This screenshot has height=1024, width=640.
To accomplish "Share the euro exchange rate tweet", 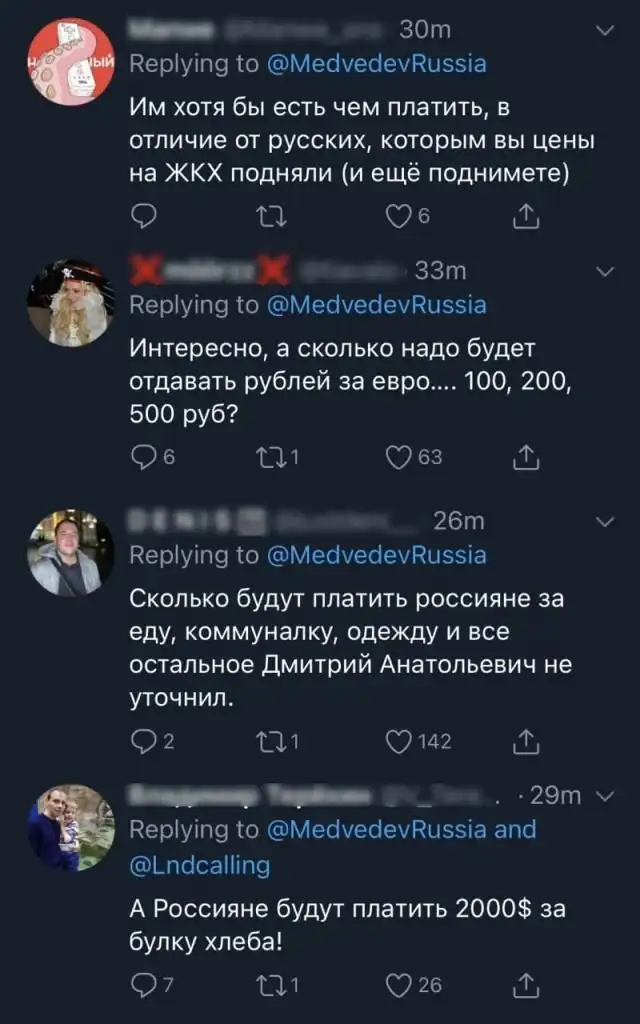I will coord(526,457).
